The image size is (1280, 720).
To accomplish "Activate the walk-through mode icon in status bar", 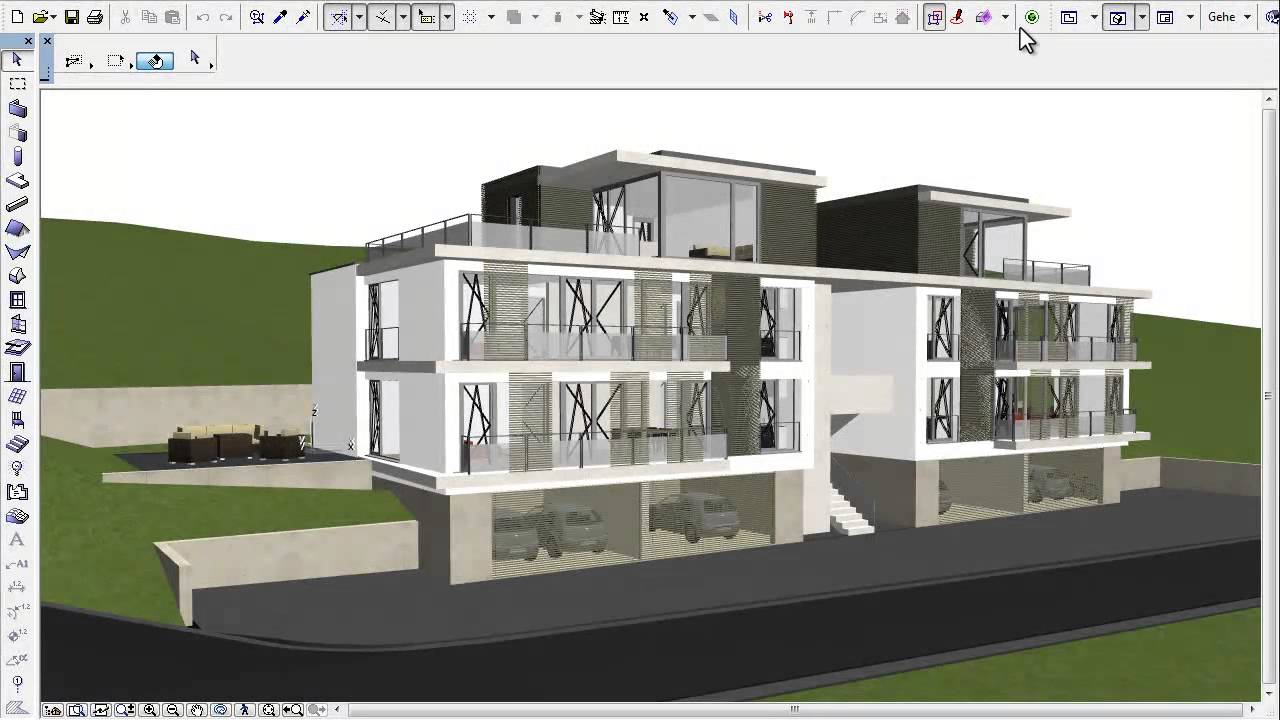I will pyautogui.click(x=245, y=710).
